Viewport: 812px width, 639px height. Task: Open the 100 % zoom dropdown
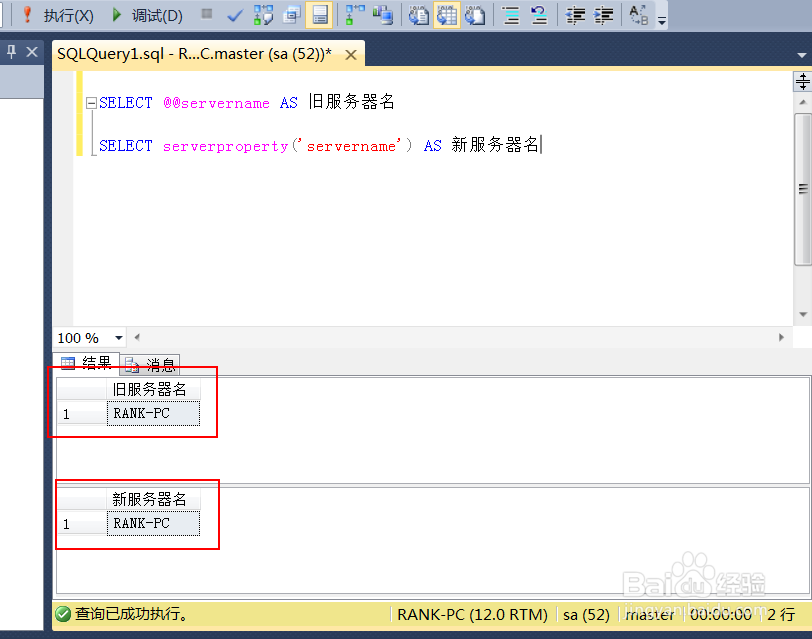pyautogui.click(x=119, y=338)
